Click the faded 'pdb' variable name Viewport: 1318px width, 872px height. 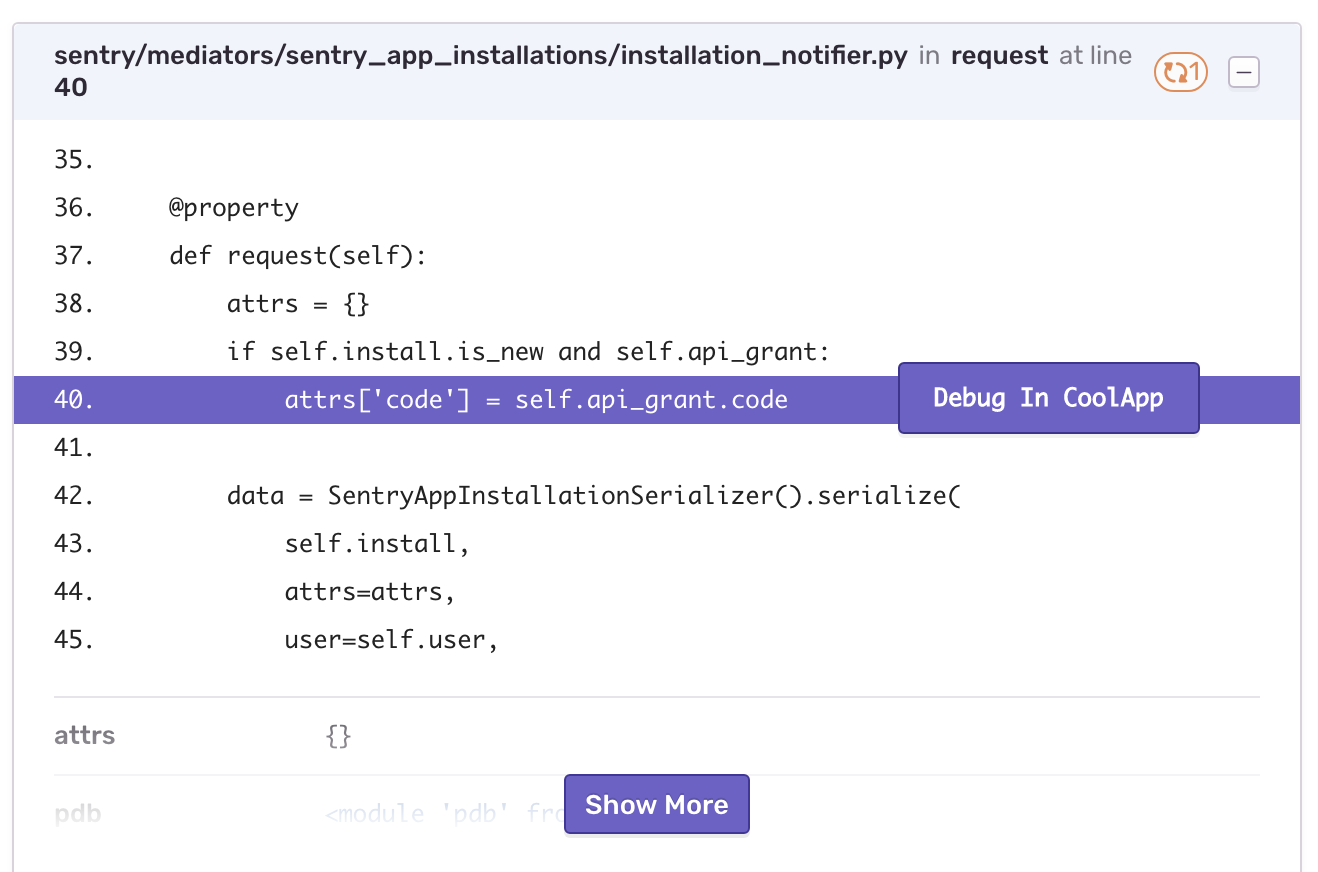(78, 813)
